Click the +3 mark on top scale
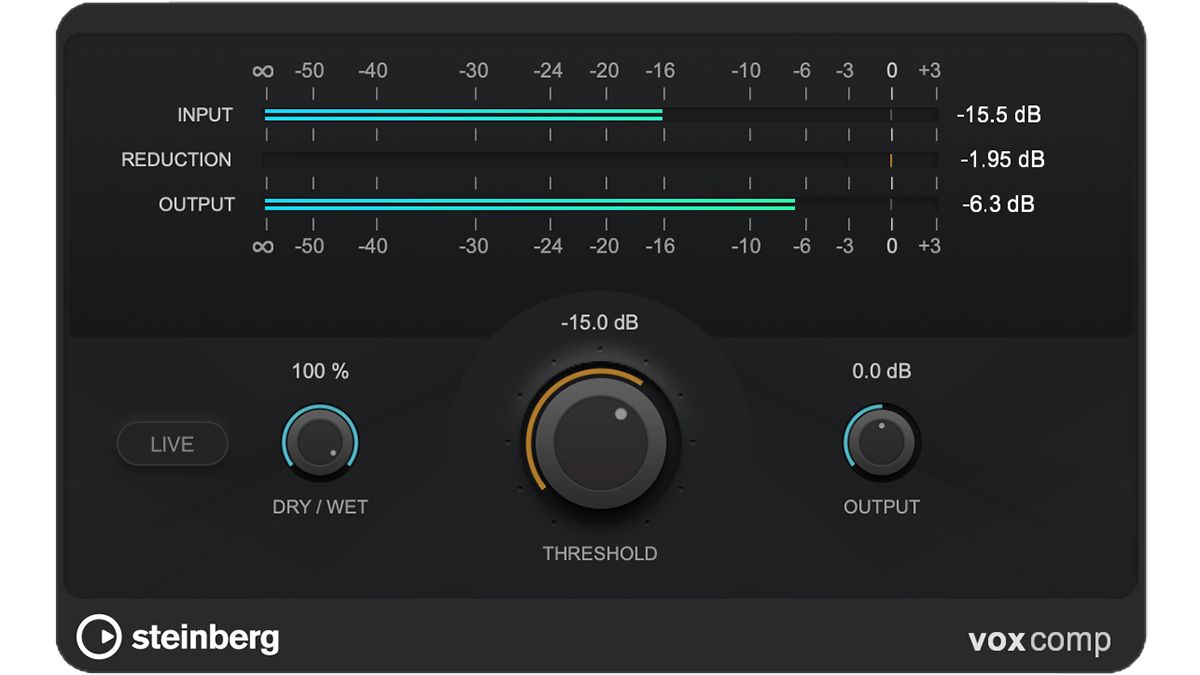 click(x=929, y=71)
